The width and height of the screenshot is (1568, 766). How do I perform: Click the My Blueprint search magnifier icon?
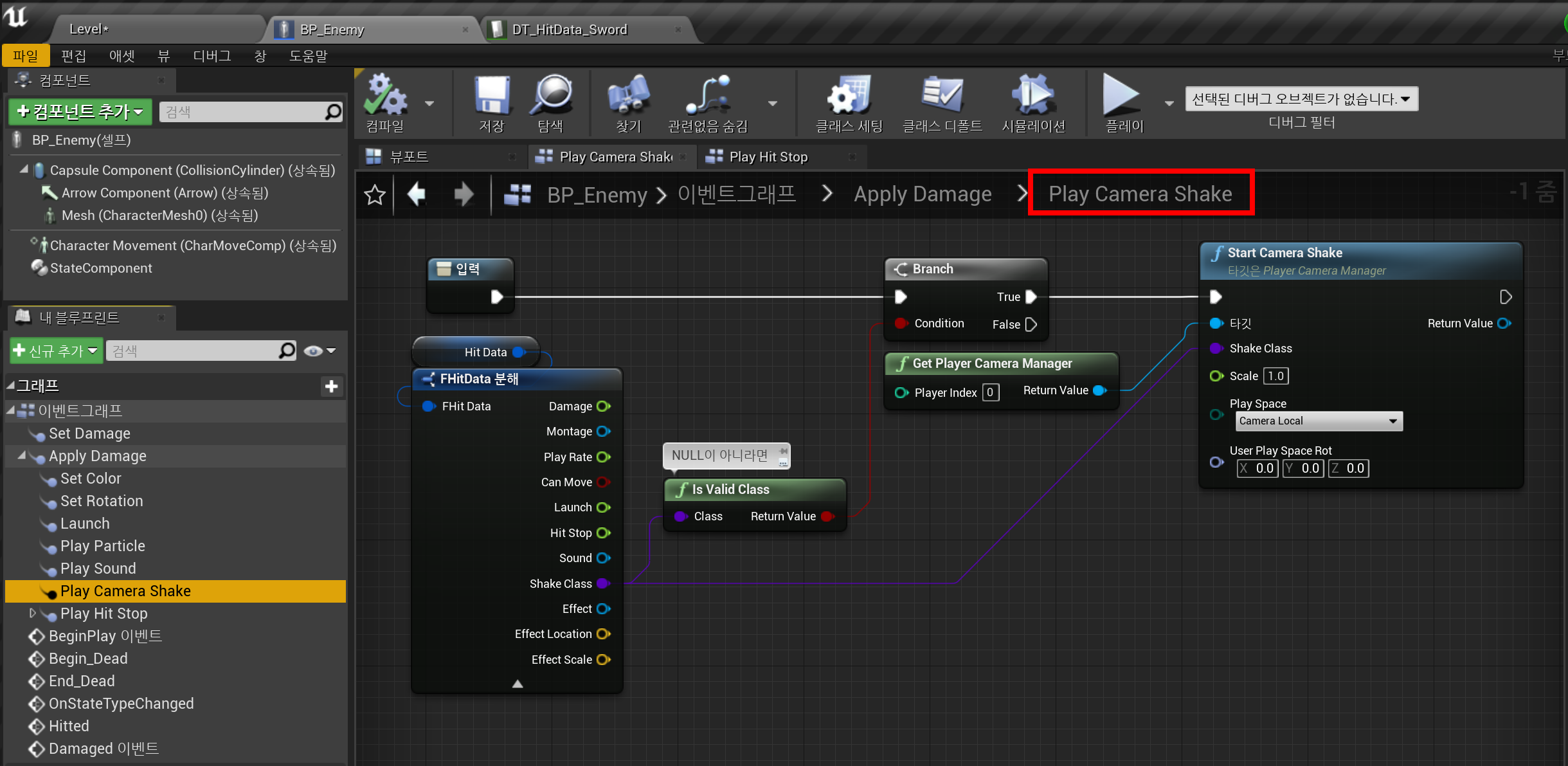[x=287, y=351]
